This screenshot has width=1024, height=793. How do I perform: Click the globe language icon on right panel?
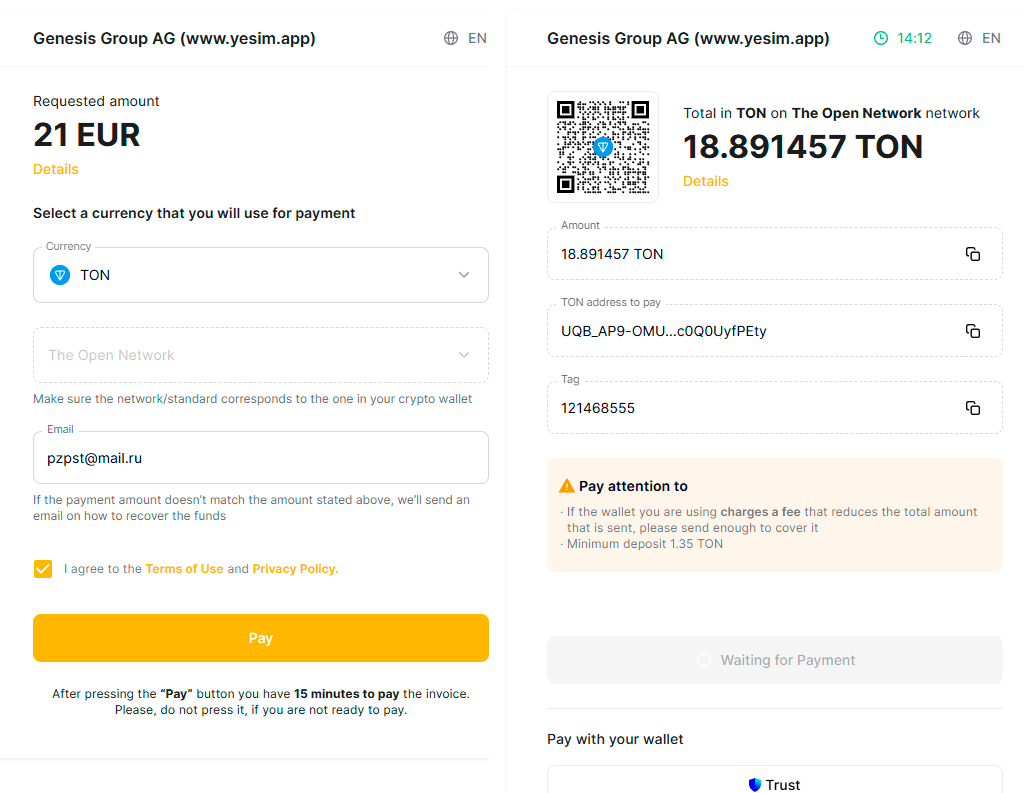(965, 38)
